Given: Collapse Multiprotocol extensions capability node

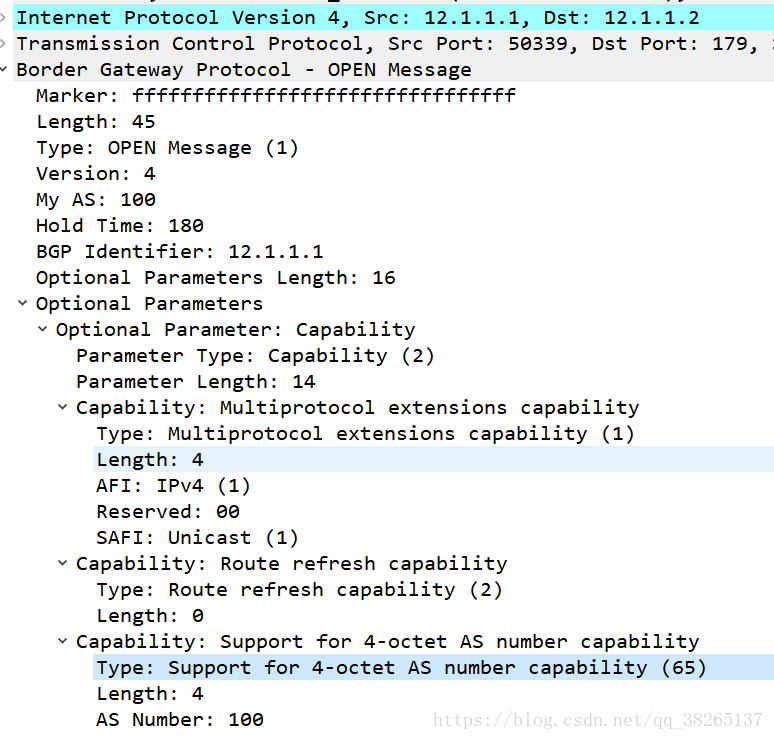Looking at the screenshot, I should pyautogui.click(x=63, y=408).
